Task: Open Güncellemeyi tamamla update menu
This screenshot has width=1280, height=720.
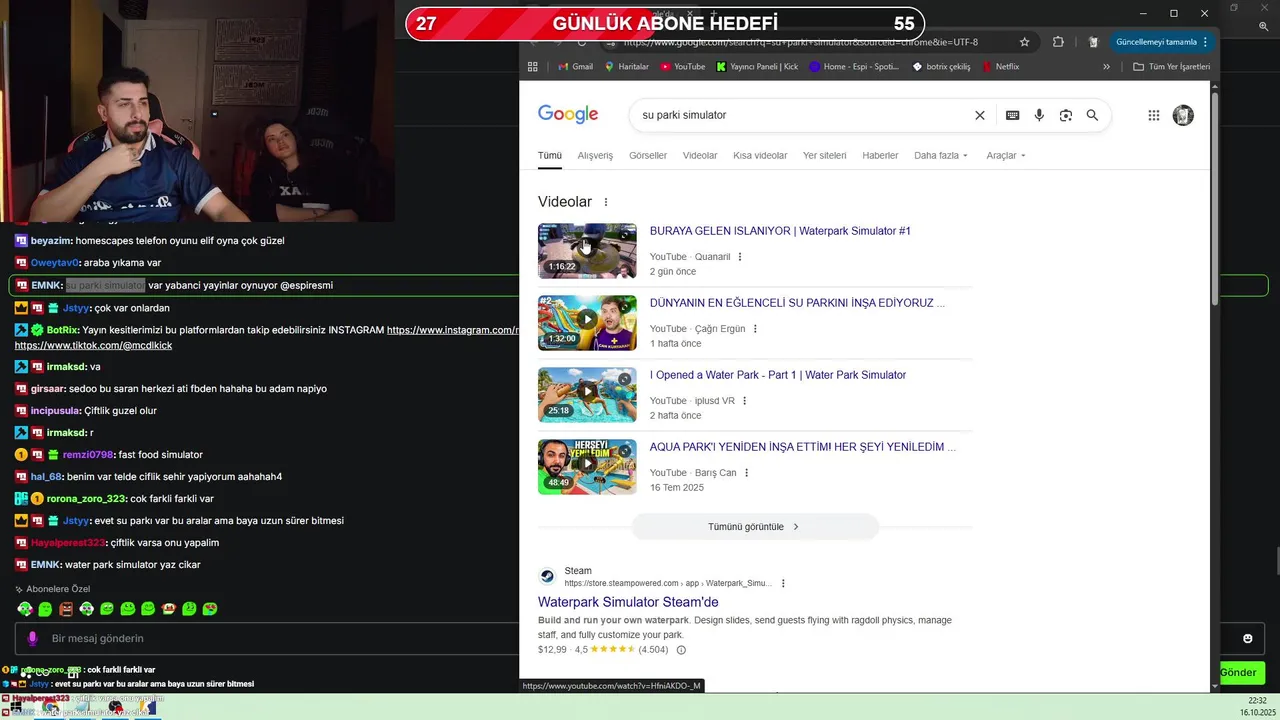Action: coord(1161,42)
